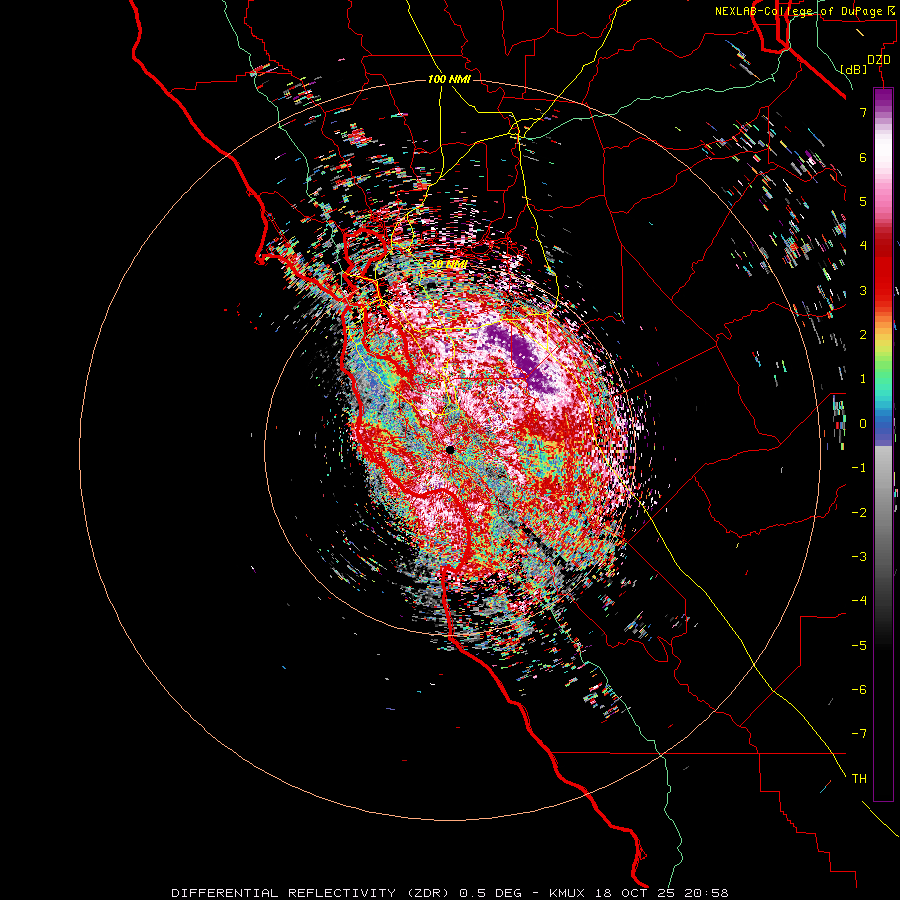Click the "DZD" label above the color scale
This screenshot has height=900, width=900.
click(879, 60)
